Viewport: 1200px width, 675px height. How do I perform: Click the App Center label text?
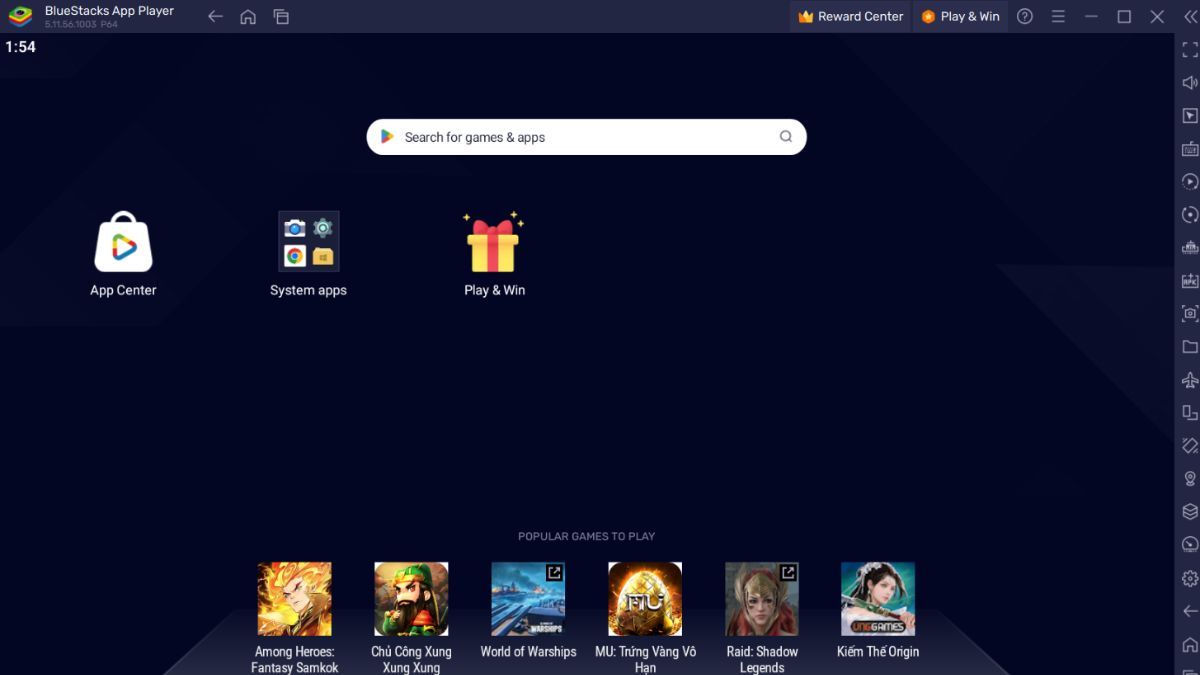123,290
